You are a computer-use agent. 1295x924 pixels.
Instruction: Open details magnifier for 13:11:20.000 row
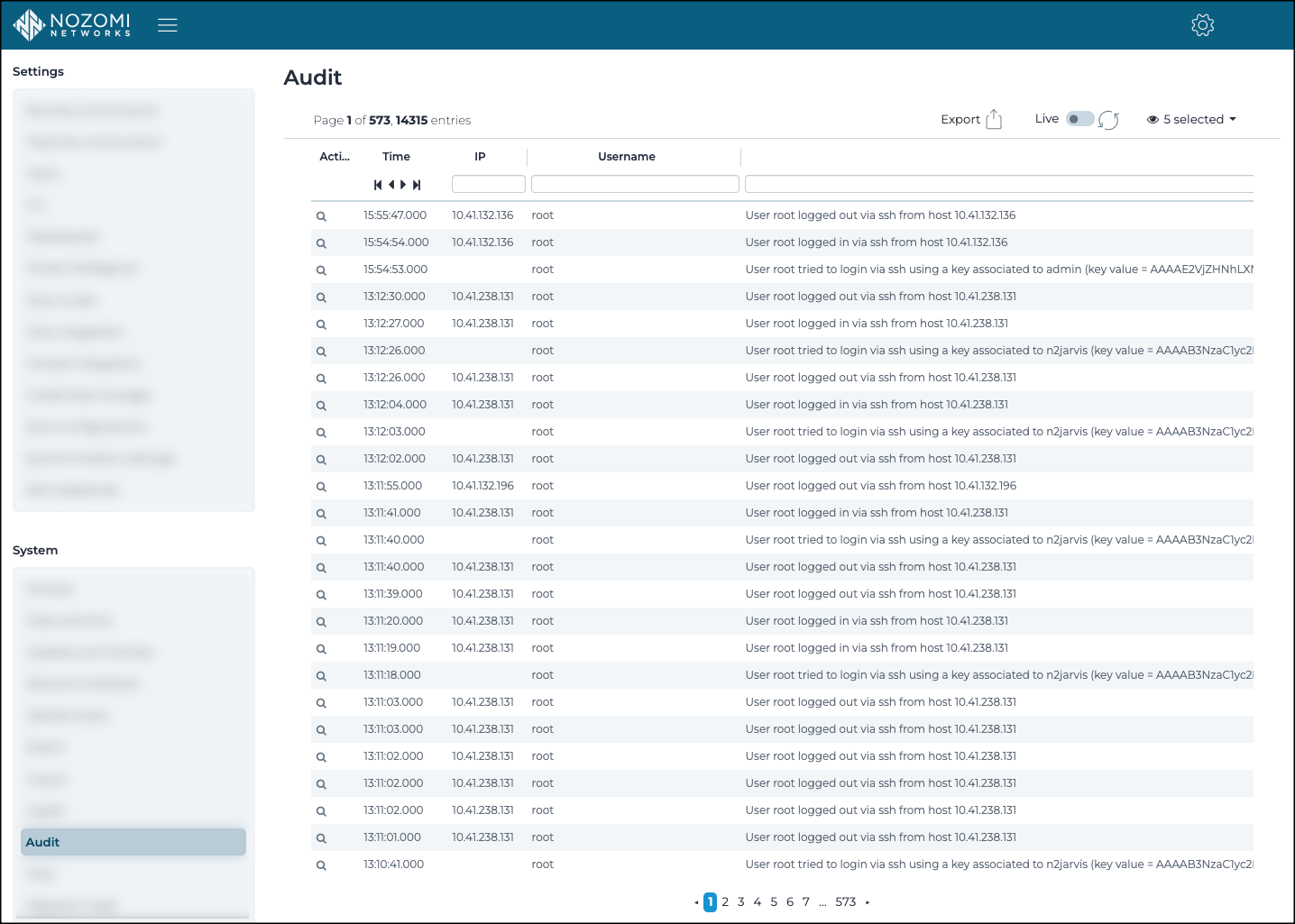coord(321,622)
